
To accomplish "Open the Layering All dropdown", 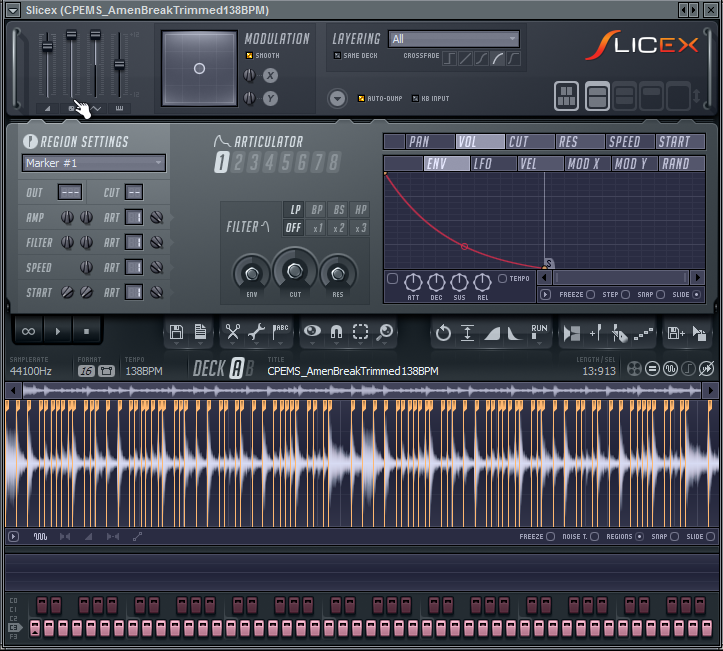I will pyautogui.click(x=454, y=39).
